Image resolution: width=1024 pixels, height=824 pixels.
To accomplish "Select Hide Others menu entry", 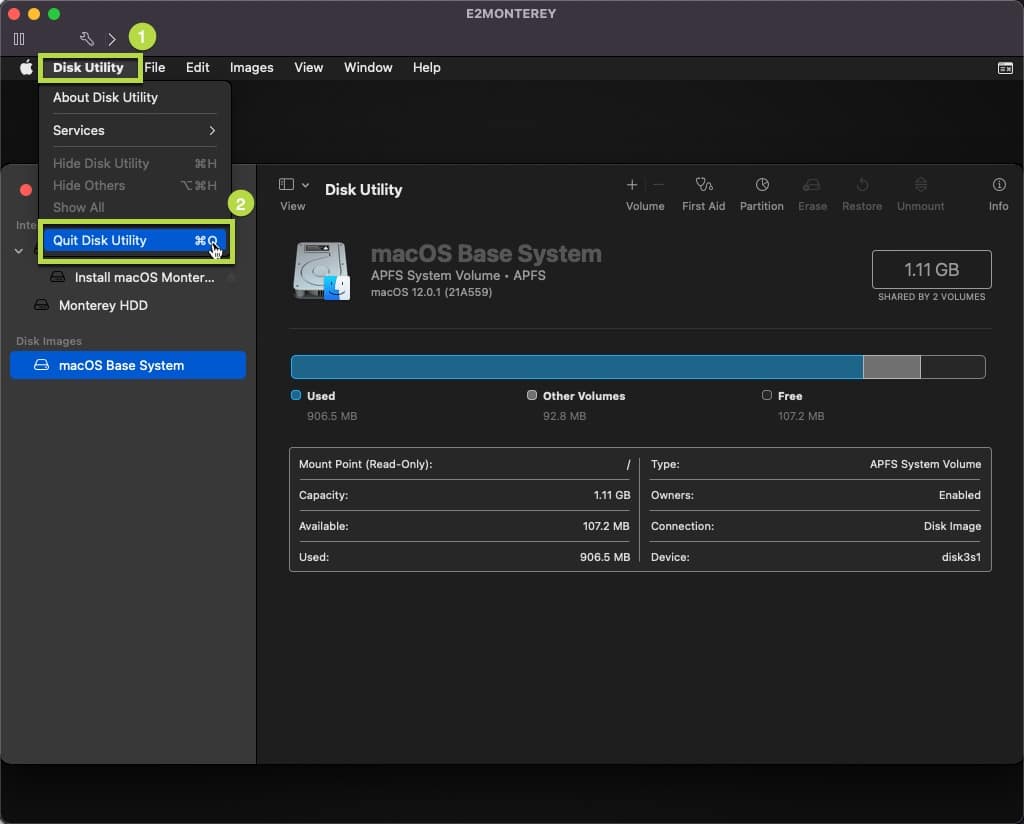I will click(x=135, y=185).
